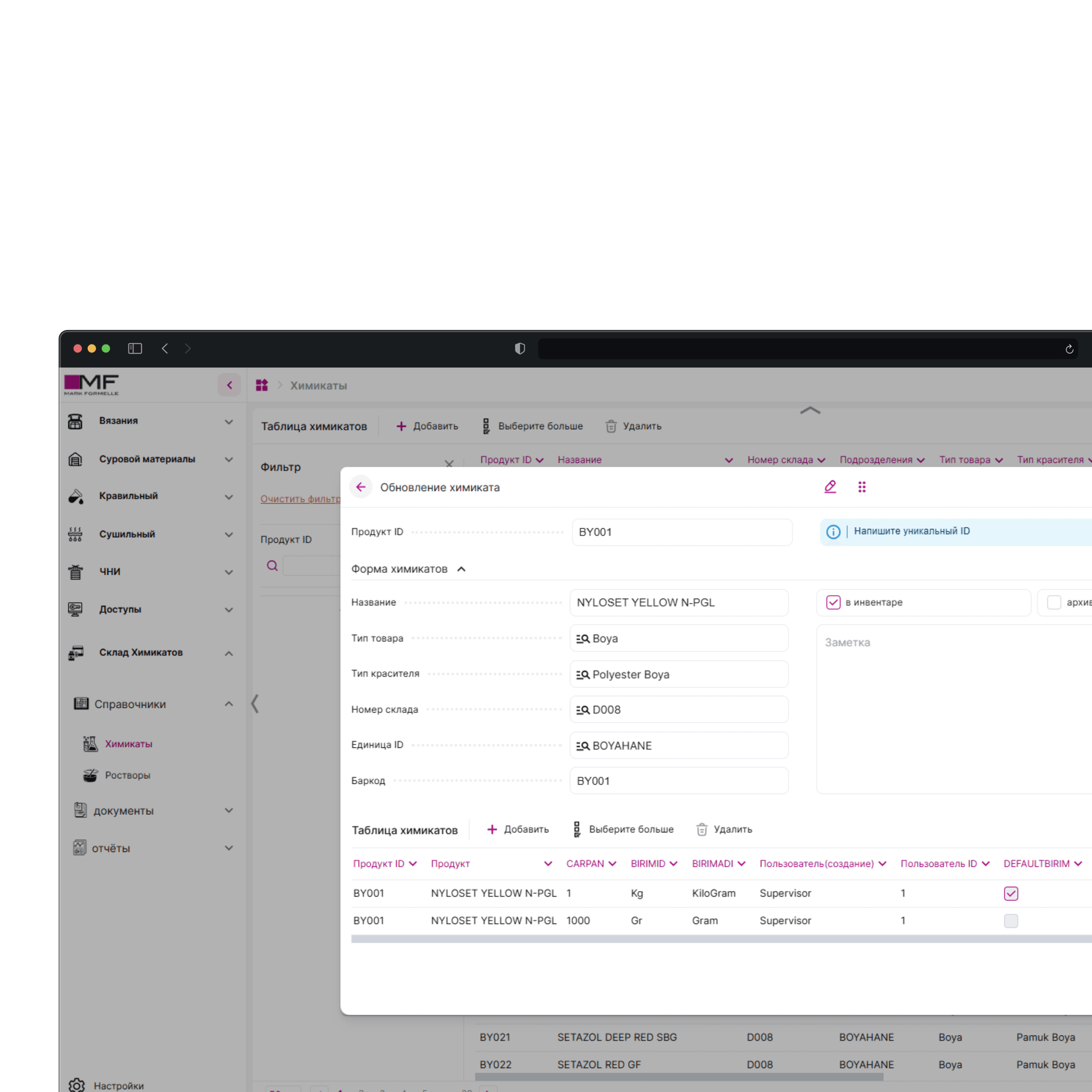
Task: Click the Кравильный dye bucket icon
Action: (x=76, y=496)
